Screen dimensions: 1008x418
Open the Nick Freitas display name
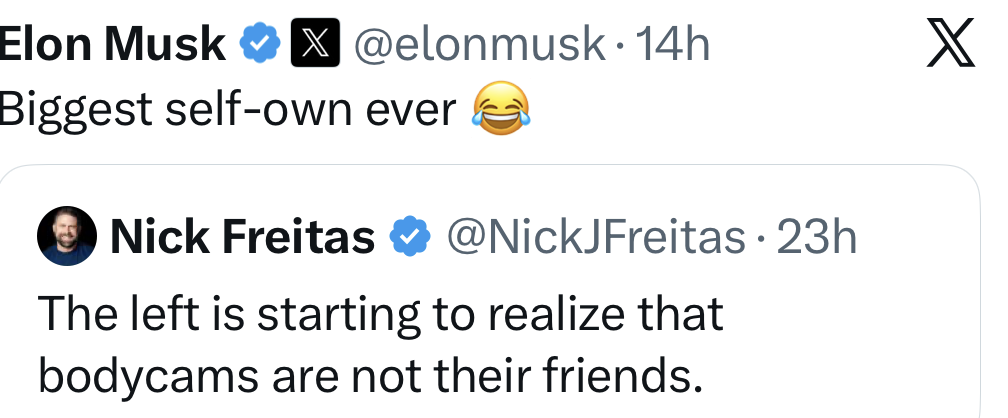coord(242,237)
